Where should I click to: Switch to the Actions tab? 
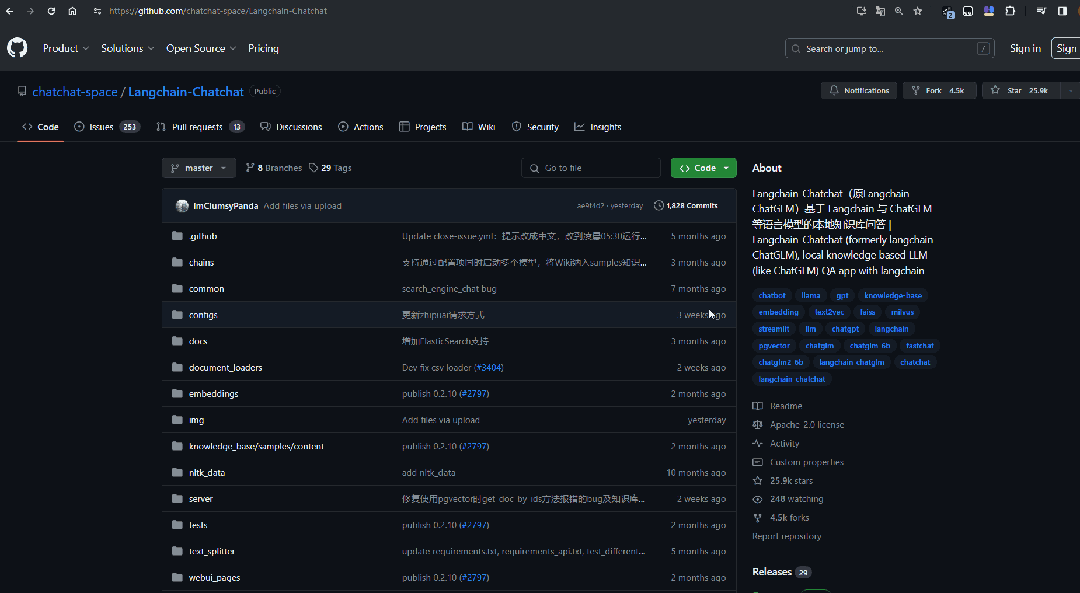pyautogui.click(x=360, y=127)
